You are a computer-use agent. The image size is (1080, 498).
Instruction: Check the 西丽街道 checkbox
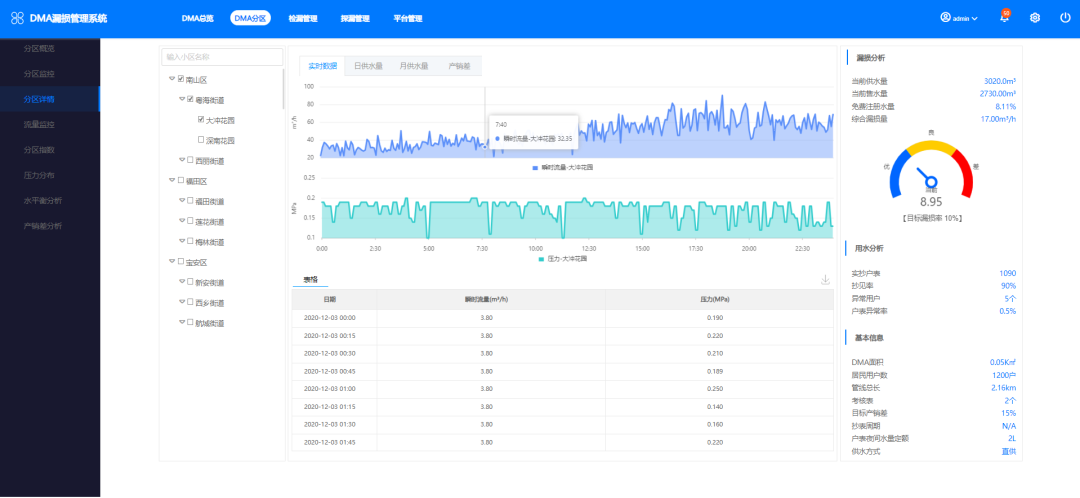point(191,160)
